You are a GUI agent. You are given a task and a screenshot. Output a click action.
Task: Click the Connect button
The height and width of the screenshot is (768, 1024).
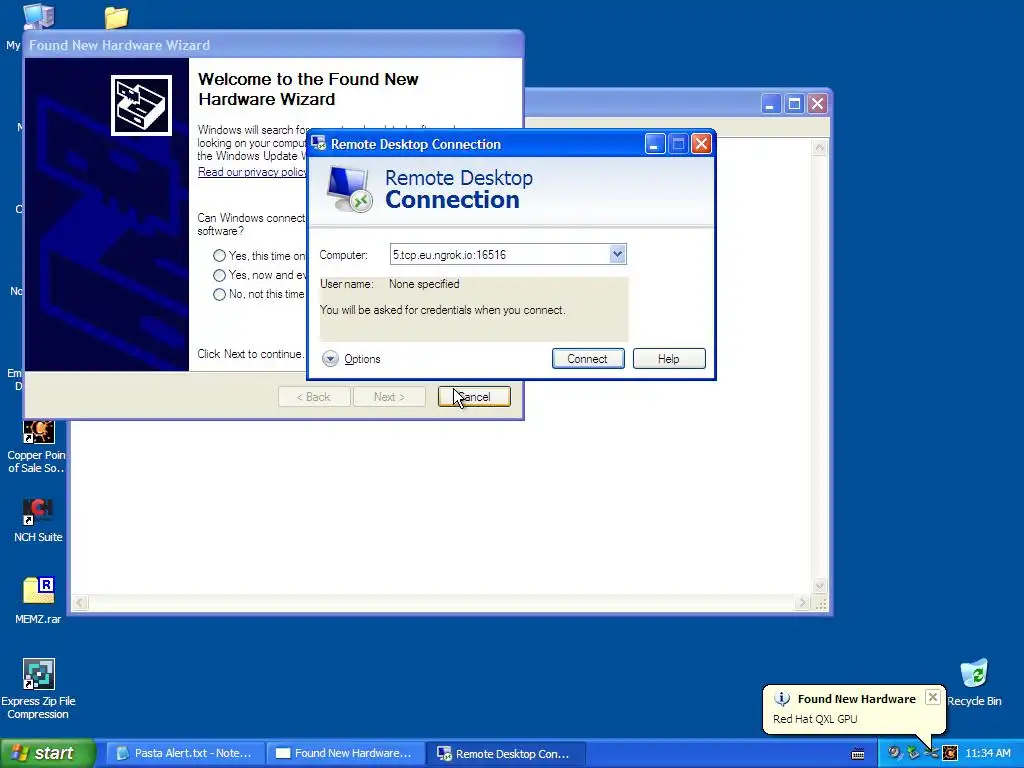click(588, 359)
